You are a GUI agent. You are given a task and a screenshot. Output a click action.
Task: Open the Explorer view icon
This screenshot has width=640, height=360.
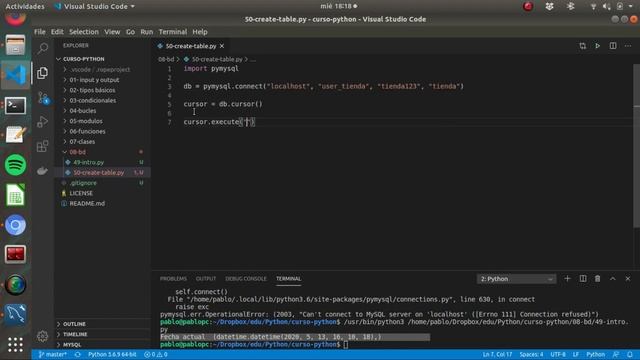pos(42,73)
